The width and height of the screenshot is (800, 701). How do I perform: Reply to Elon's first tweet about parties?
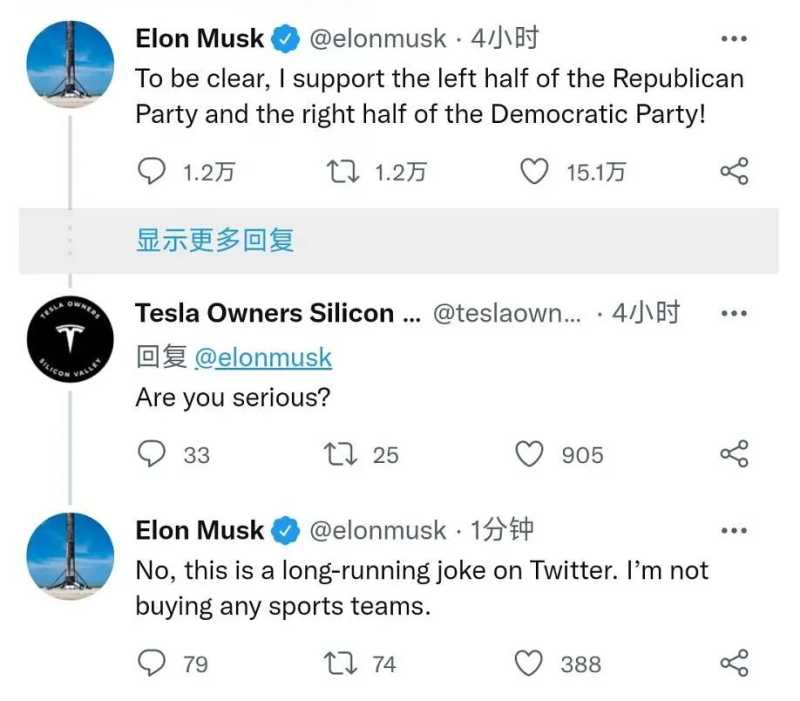point(151,172)
